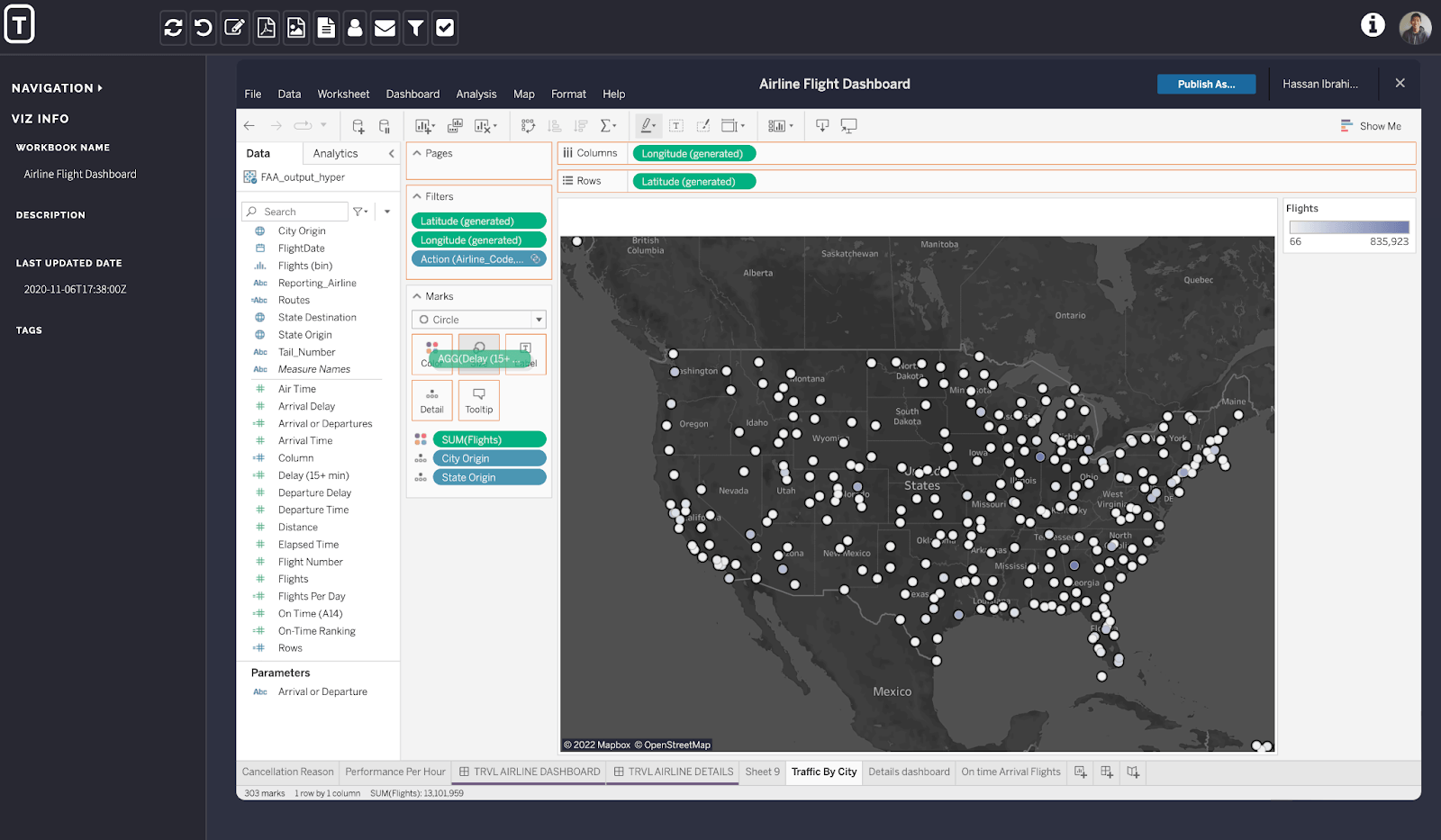
Task: Open the Map menu
Action: pyautogui.click(x=523, y=94)
